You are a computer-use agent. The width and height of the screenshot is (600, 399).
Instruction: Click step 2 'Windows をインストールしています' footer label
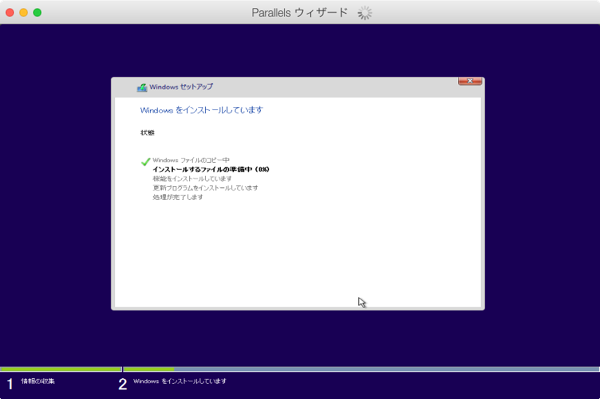179,381
